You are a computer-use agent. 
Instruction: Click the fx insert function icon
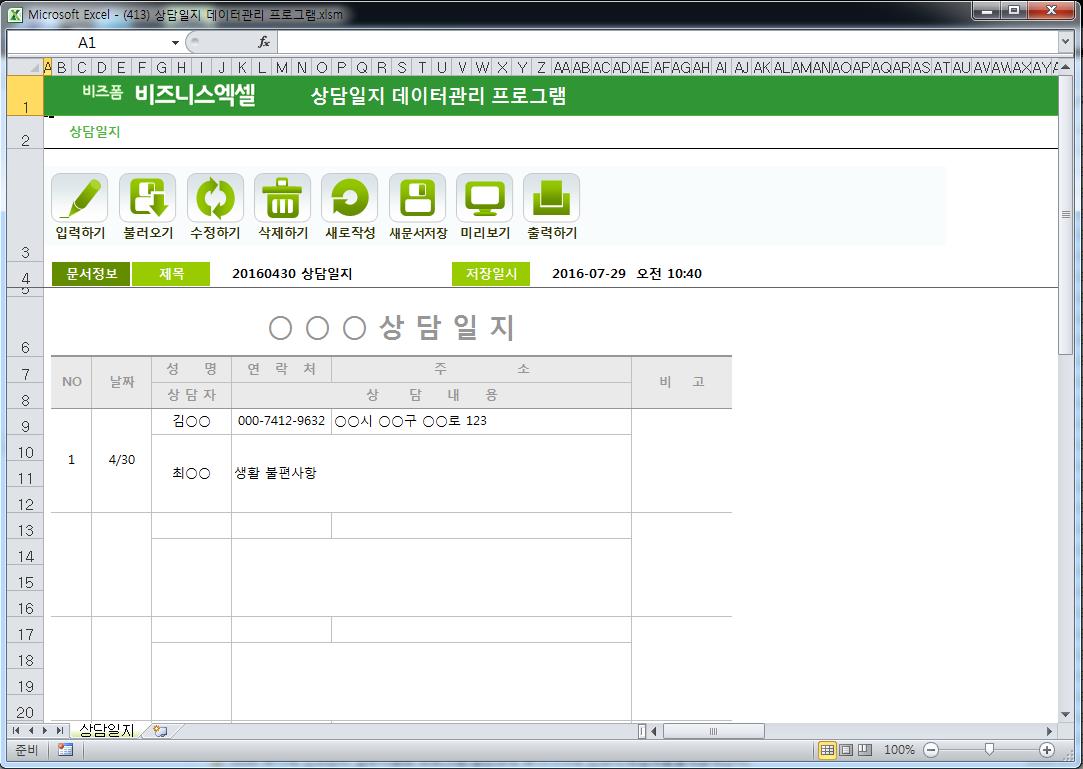(264, 42)
